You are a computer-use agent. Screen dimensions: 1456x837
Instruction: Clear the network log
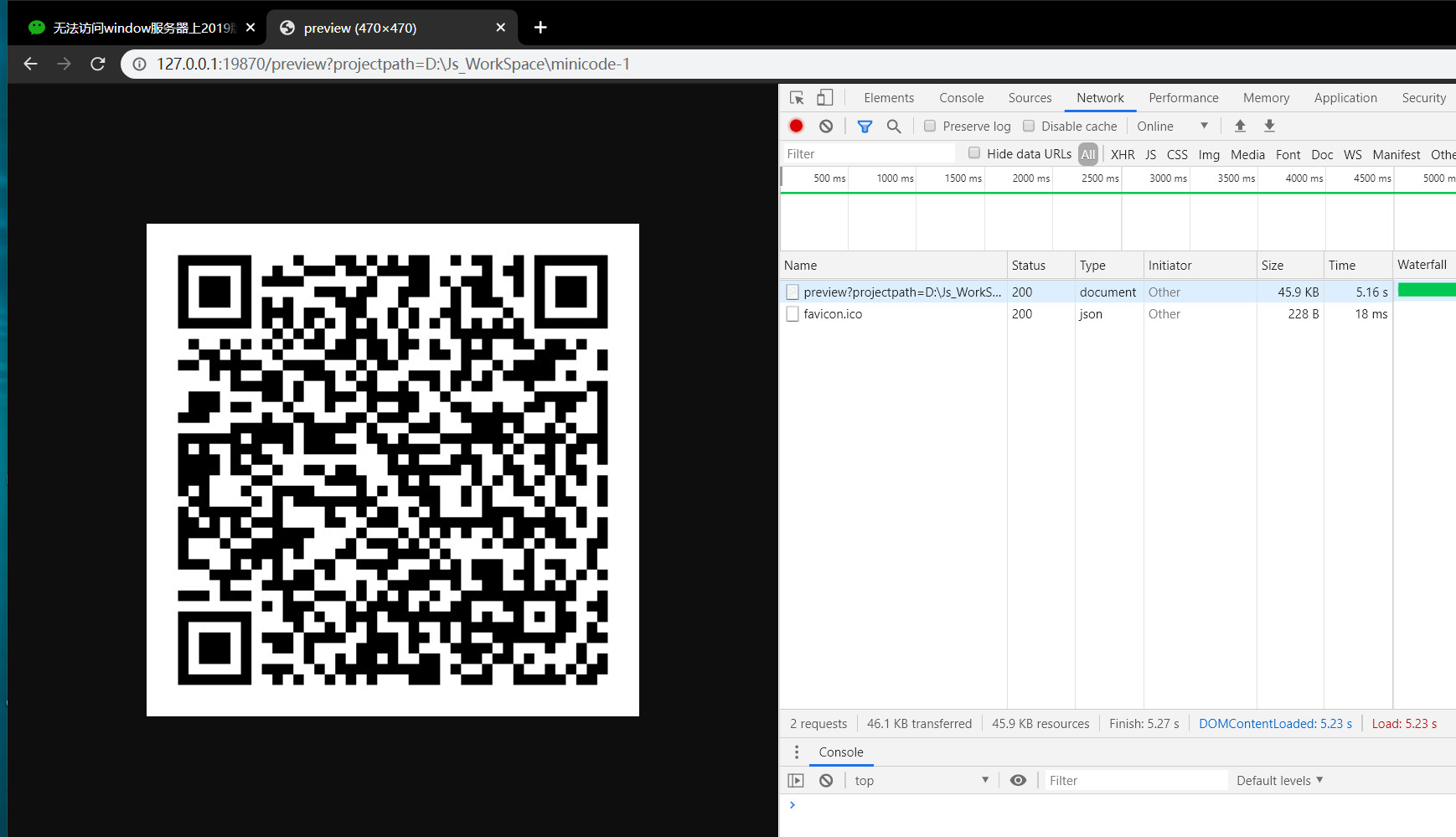[826, 126]
